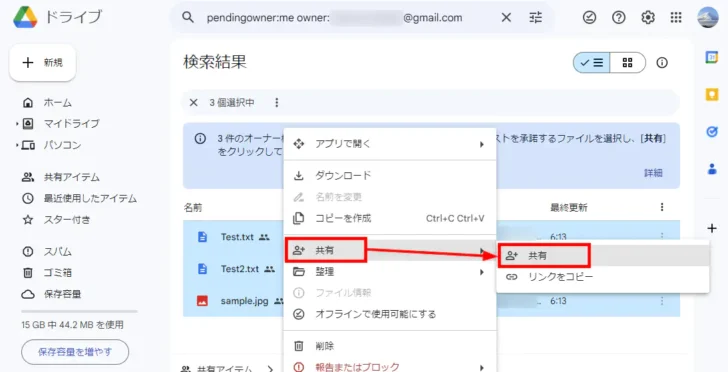Choose コピーを作成 from context menu

pyautogui.click(x=390, y=218)
